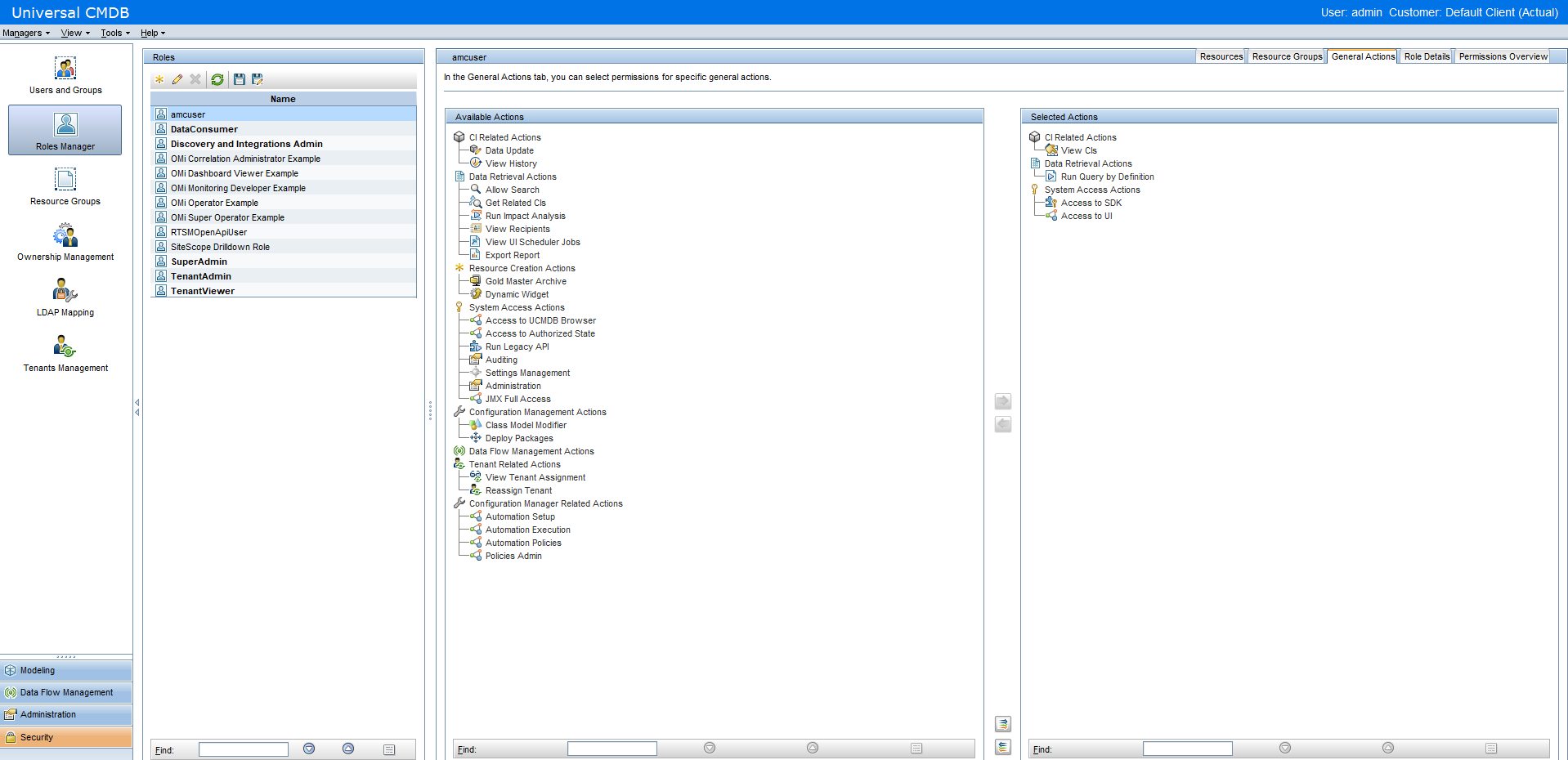Select System Access Actions in Selected Actions
The width and height of the screenshot is (1568, 760).
(x=1092, y=190)
